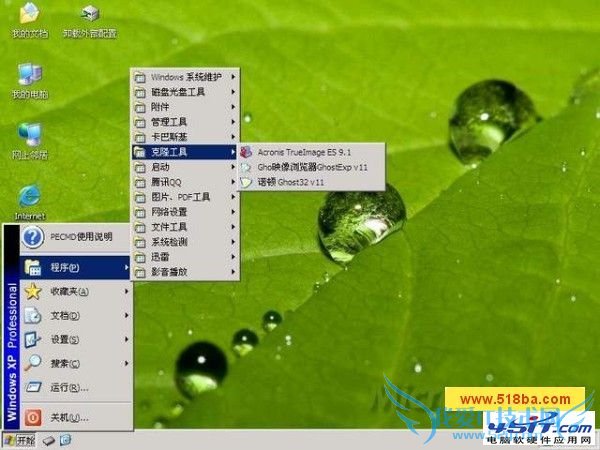The height and width of the screenshot is (450, 600).
Task: Expand the 卡巴斯基 submenu arrow
Action: [233, 137]
